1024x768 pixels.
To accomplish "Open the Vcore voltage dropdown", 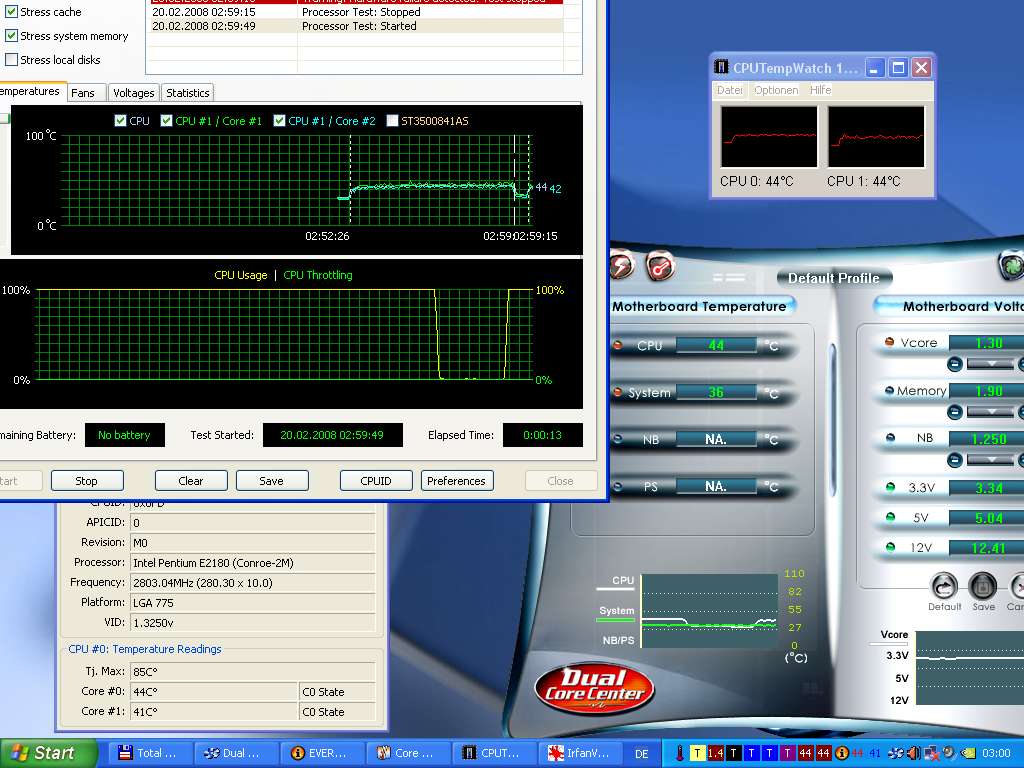I will (990, 364).
